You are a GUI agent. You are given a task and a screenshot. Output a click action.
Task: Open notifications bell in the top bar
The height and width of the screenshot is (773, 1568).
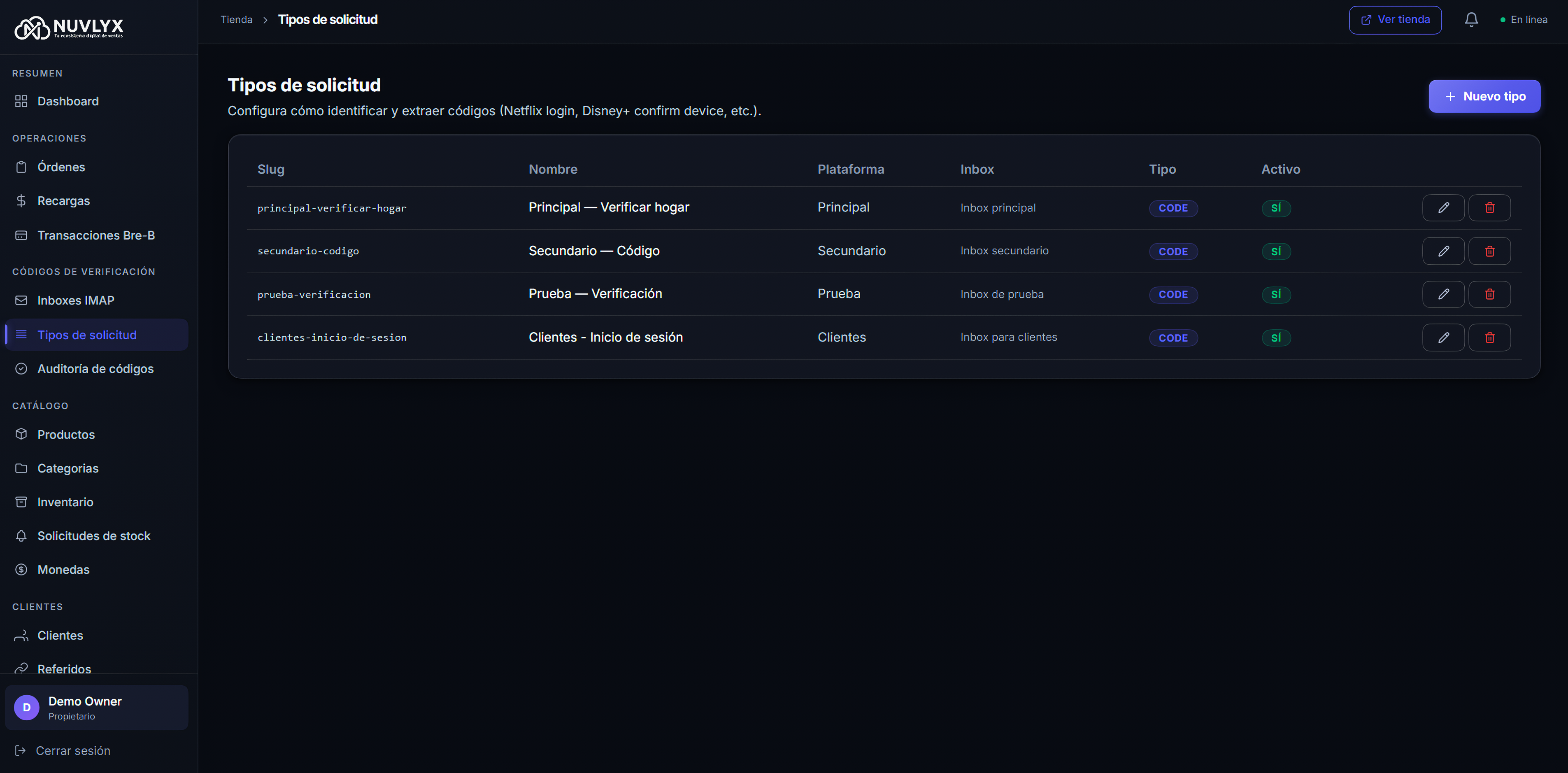[1470, 19]
